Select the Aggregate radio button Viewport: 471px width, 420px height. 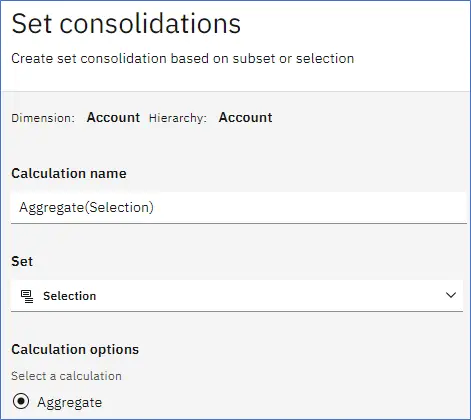point(21,401)
